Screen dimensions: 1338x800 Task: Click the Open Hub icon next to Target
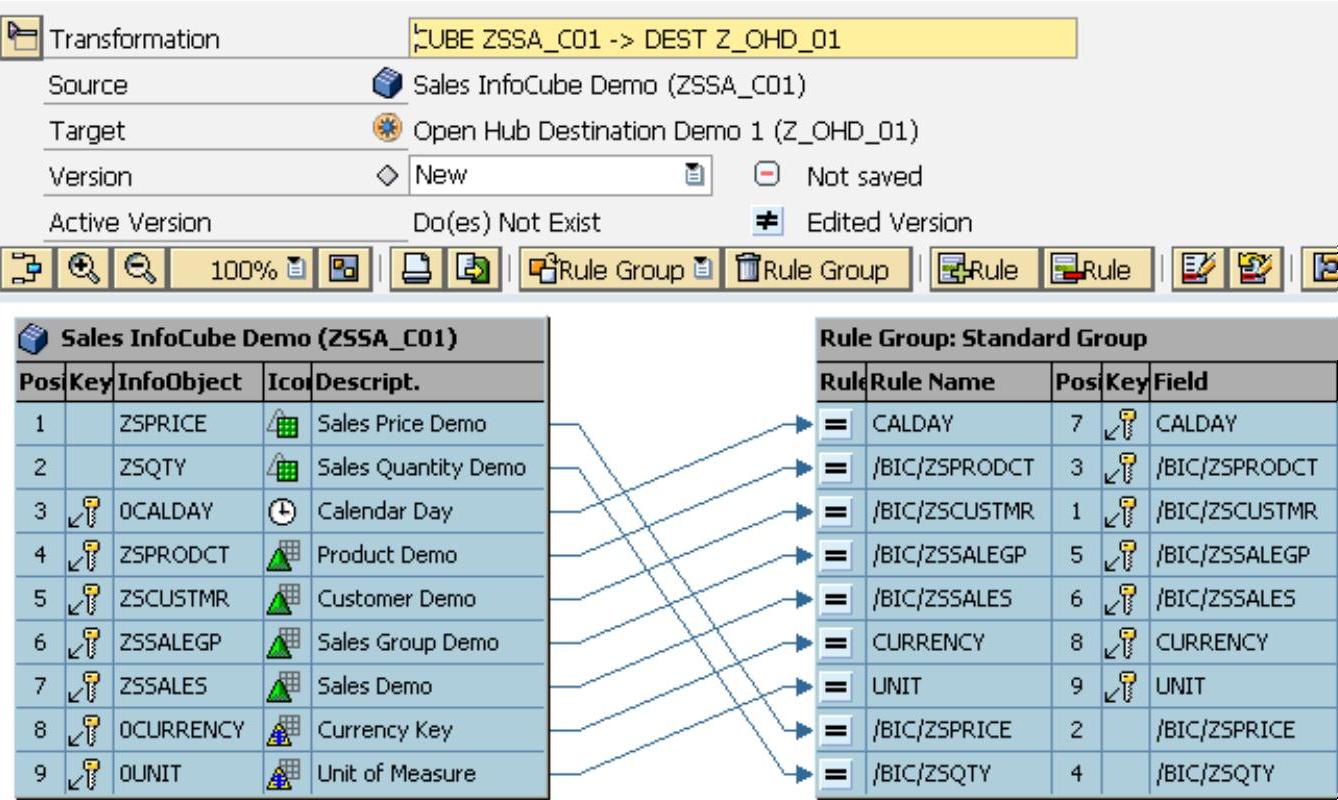(x=387, y=130)
